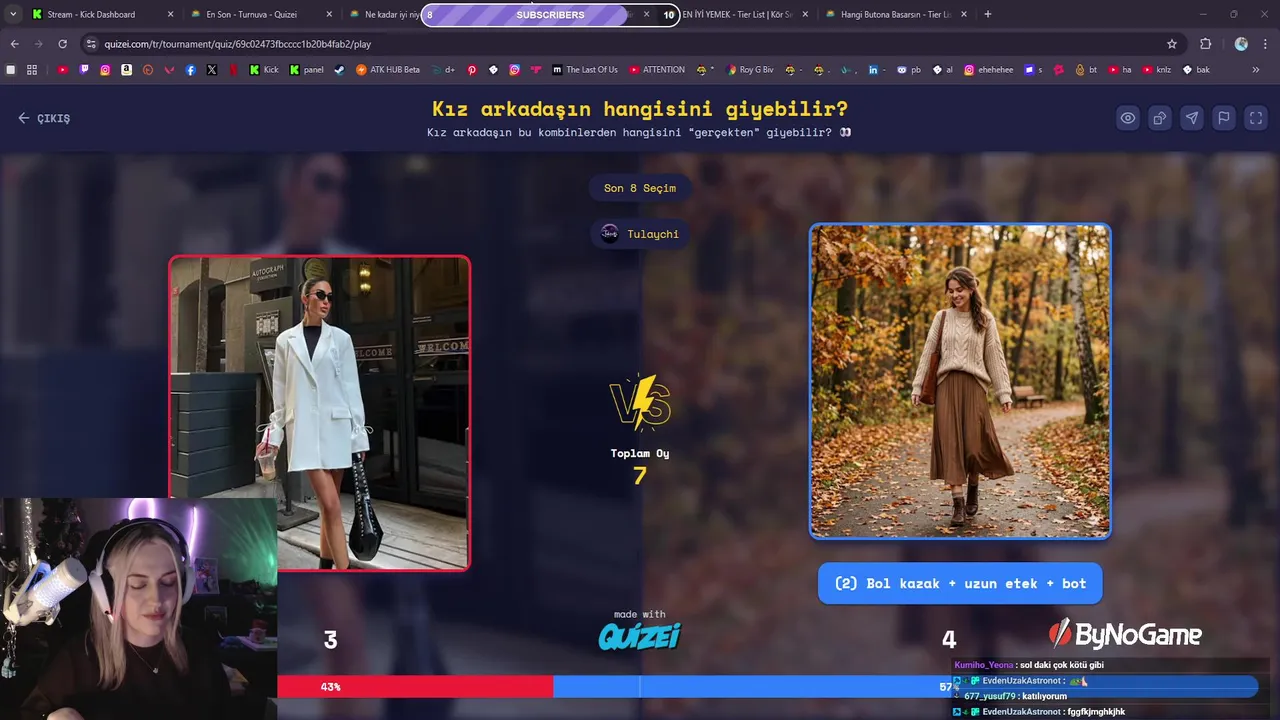The height and width of the screenshot is (720, 1280).
Task: Open the Roy G Biv bookmark
Action: (x=749, y=70)
